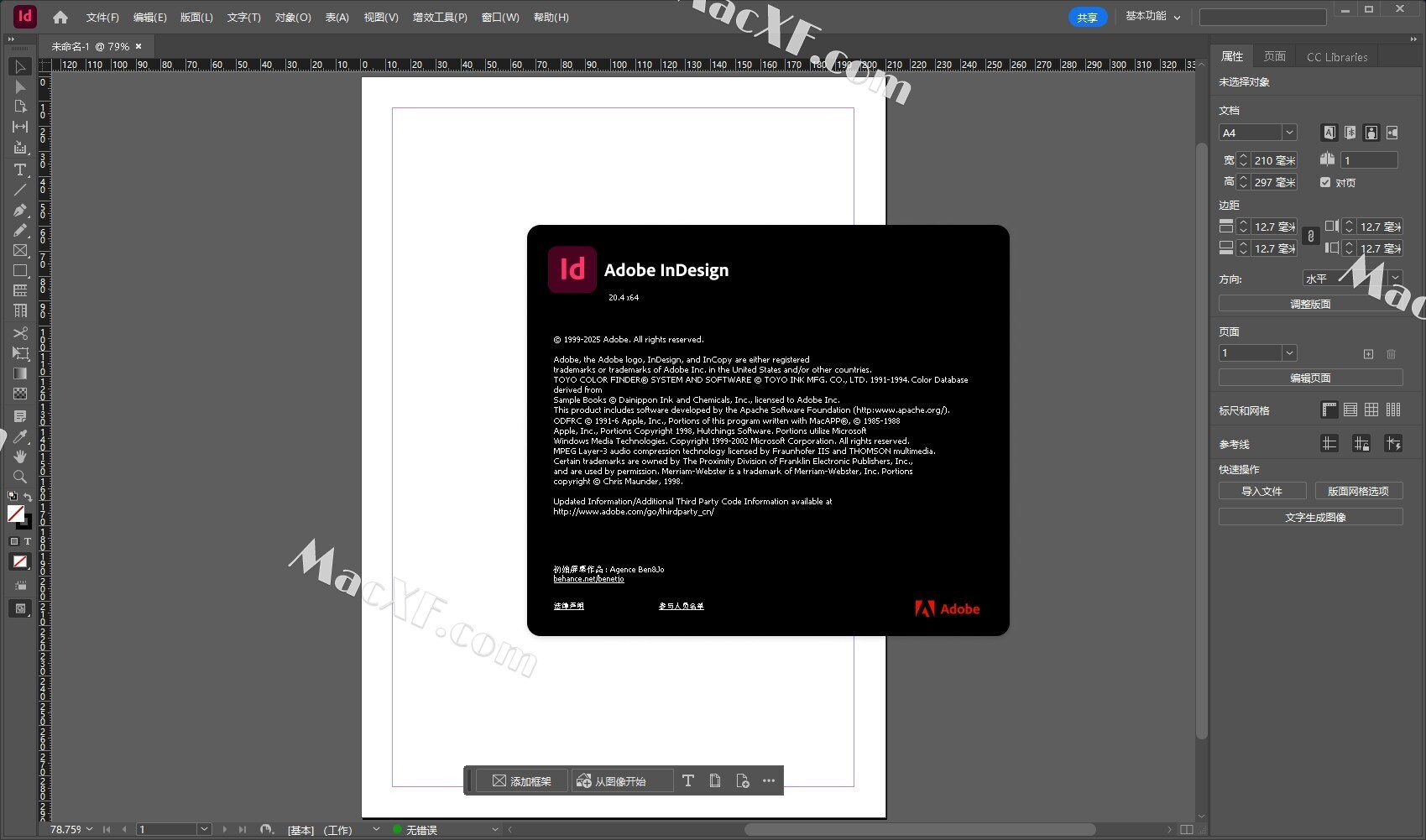Open the zoom level dropdown at status bar
1426x840 pixels.
[x=89, y=829]
